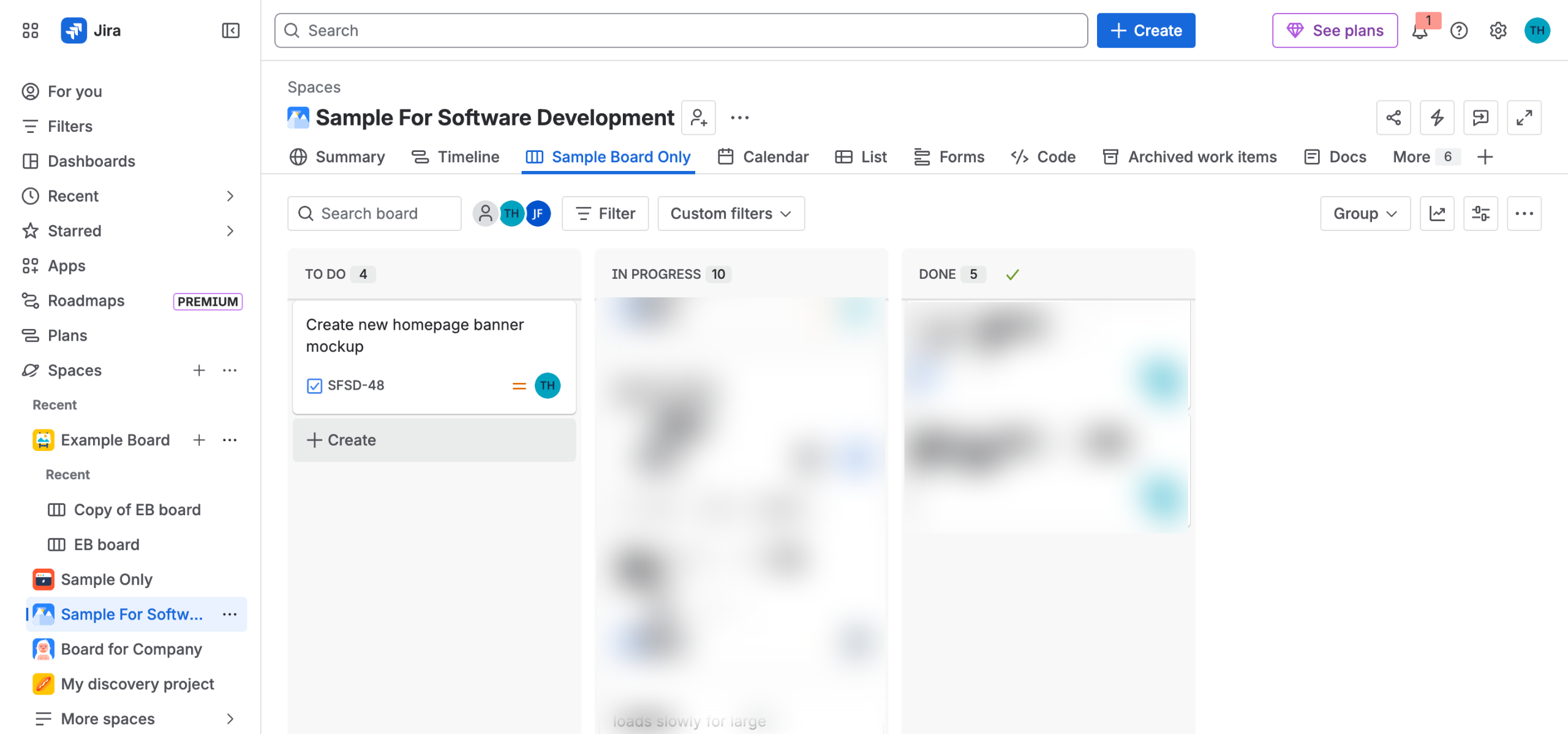Toggle the JF assignee avatar filter
This screenshot has height=734, width=1568.
click(538, 214)
